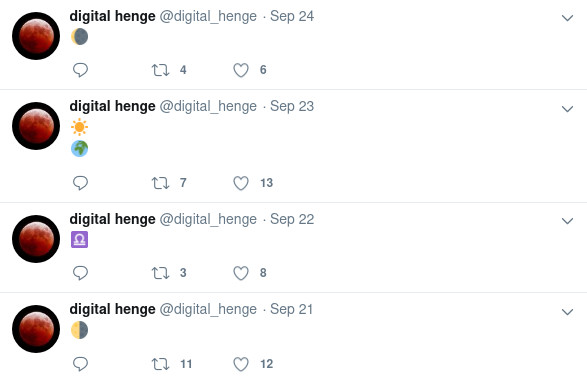Open the Sep 24 tweet options chevron
This screenshot has width=587, height=383.
click(x=568, y=18)
